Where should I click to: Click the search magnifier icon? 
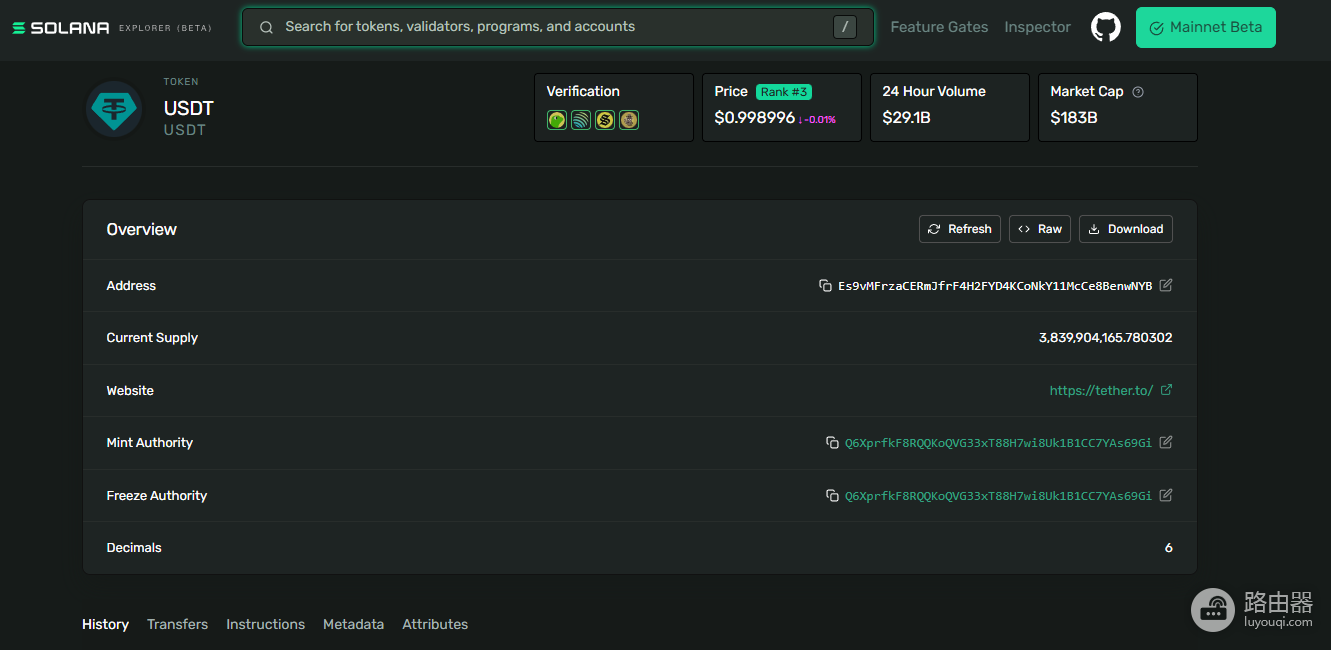pos(266,27)
